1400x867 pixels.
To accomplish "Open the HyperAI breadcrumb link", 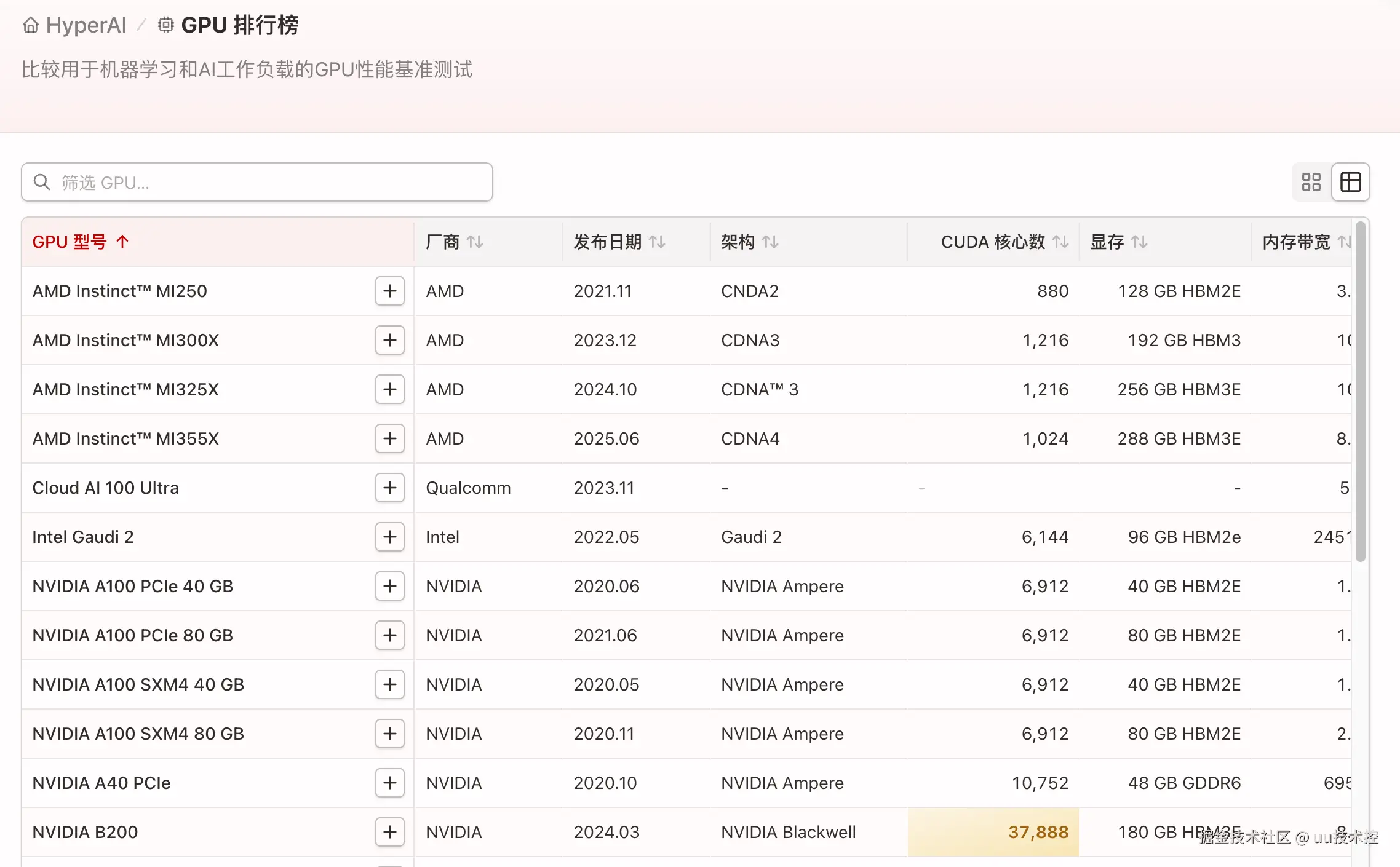I will coord(86,25).
